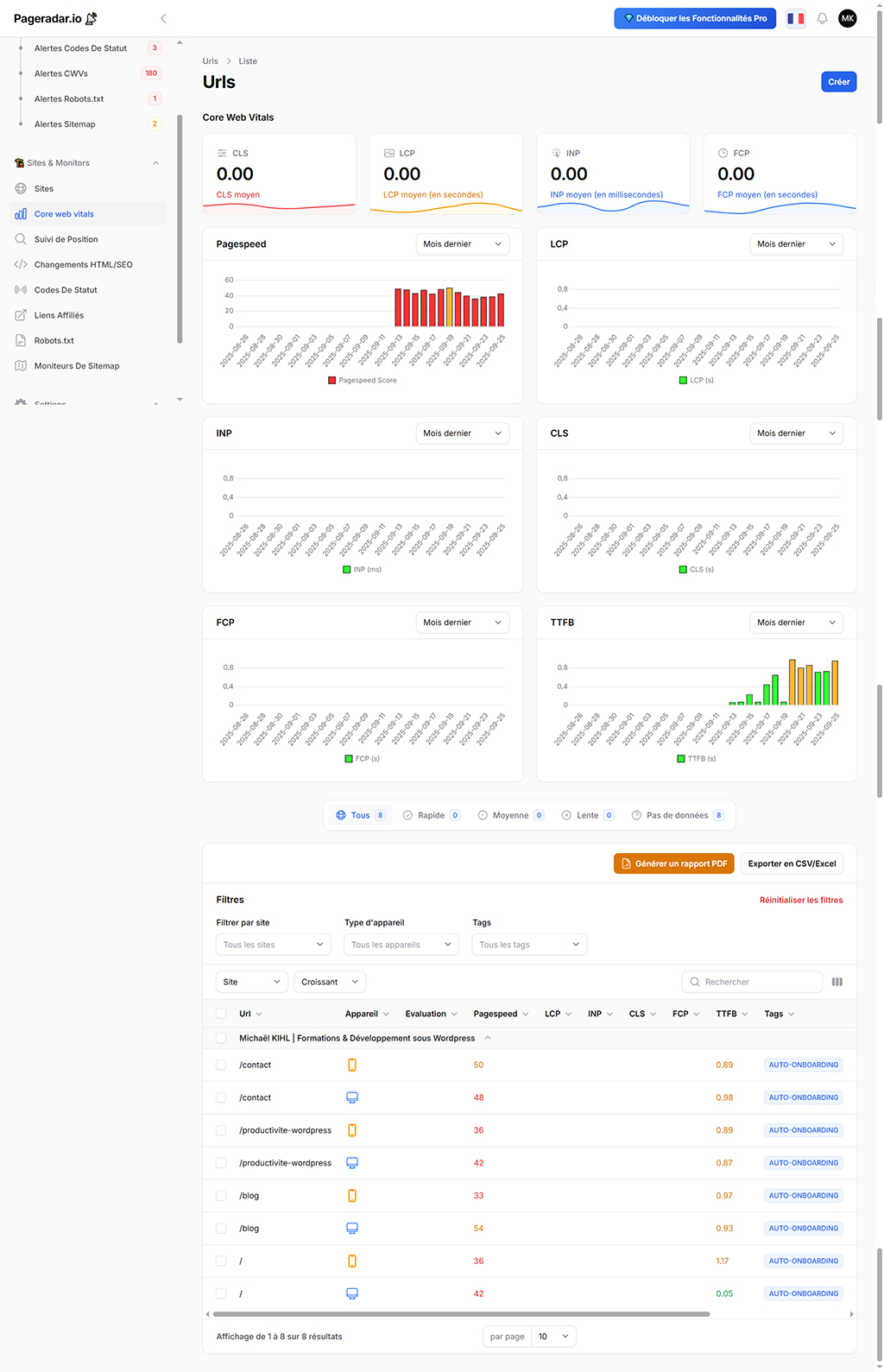Open the Filtrer par site dropdown
884x1372 pixels.
(273, 945)
